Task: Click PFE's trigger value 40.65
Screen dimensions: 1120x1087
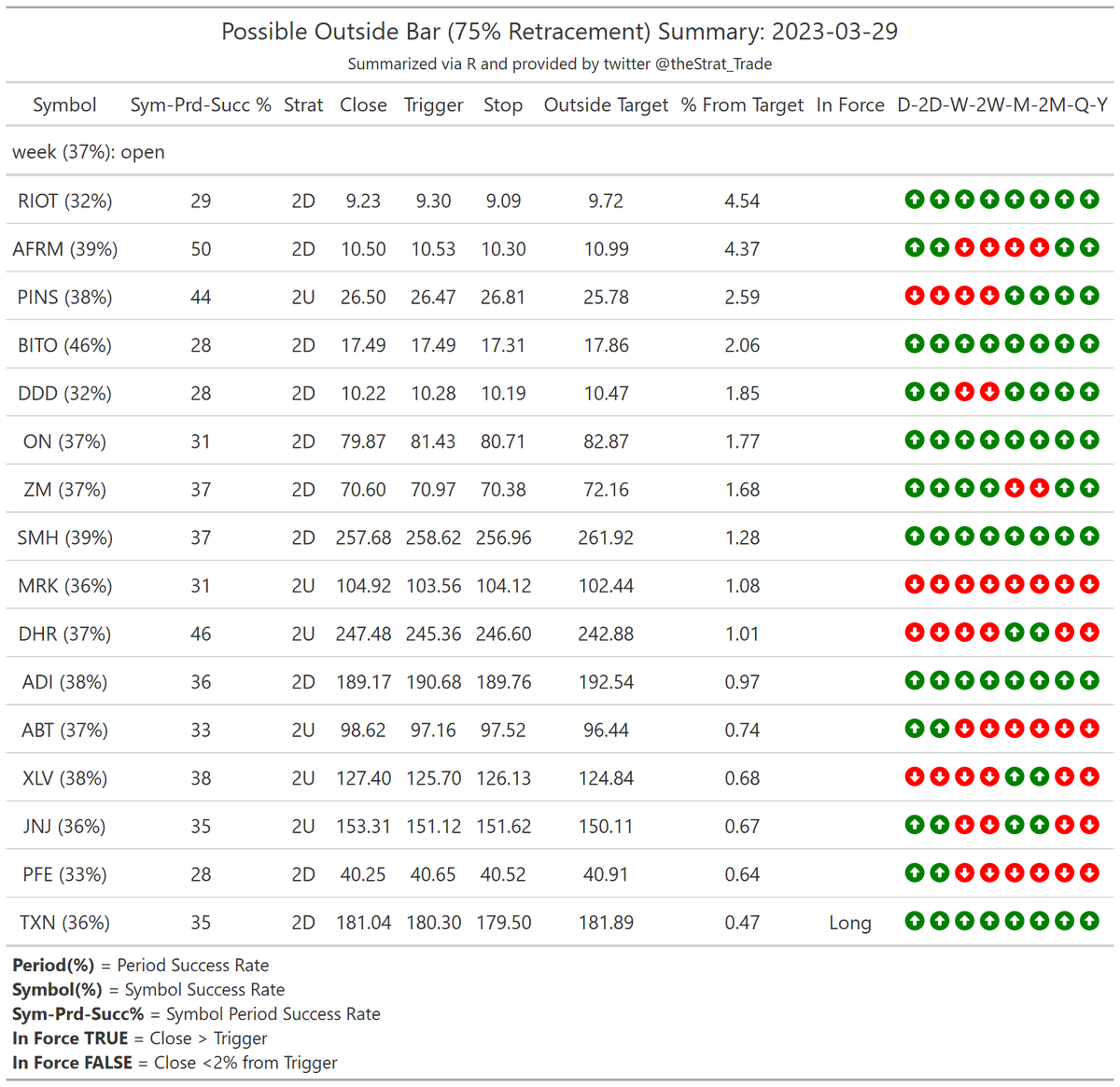Action: tap(433, 875)
